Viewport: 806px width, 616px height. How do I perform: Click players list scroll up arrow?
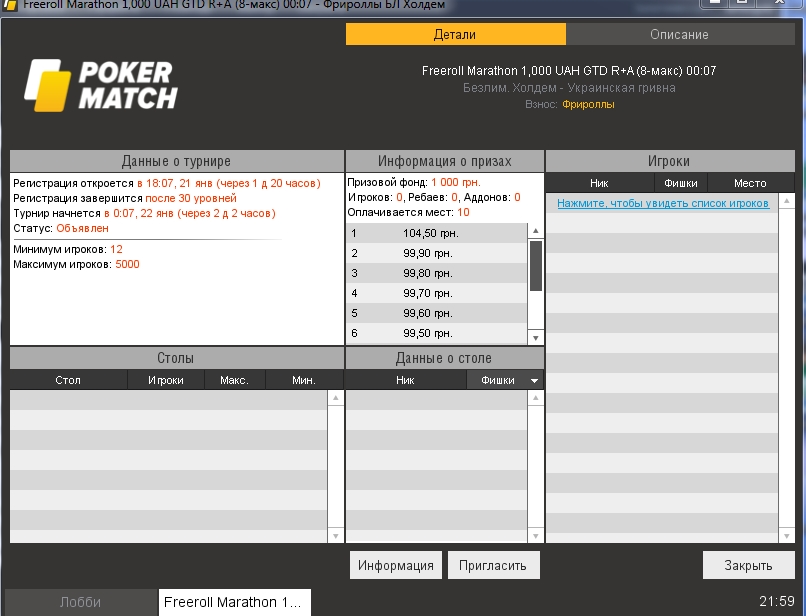click(x=786, y=201)
